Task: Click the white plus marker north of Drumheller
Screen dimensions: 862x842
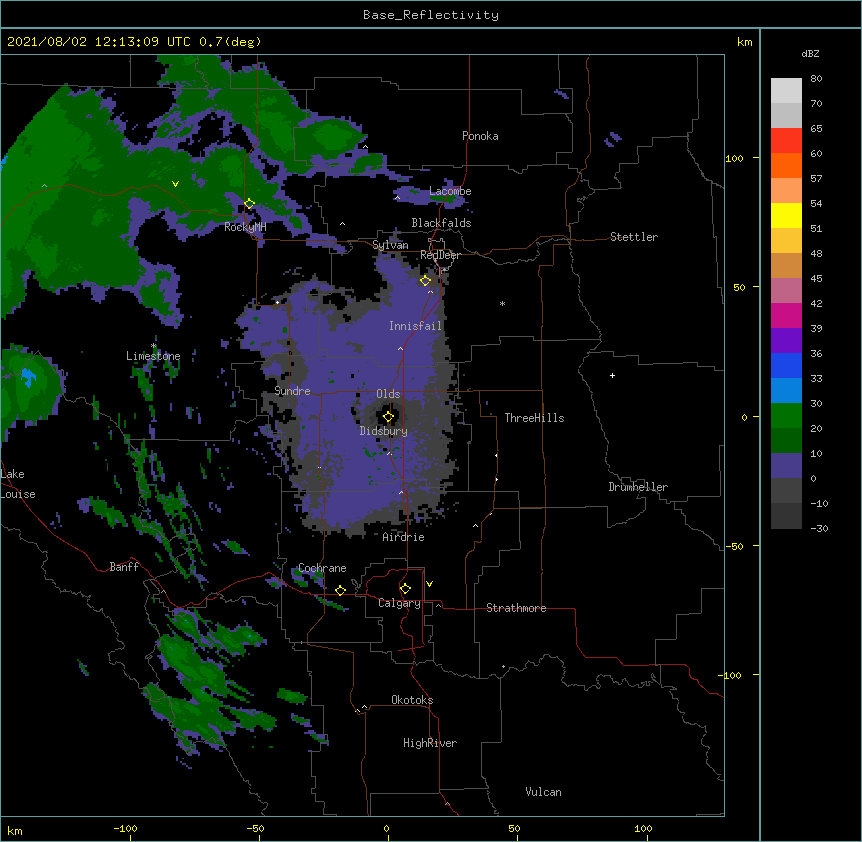Action: (612, 375)
